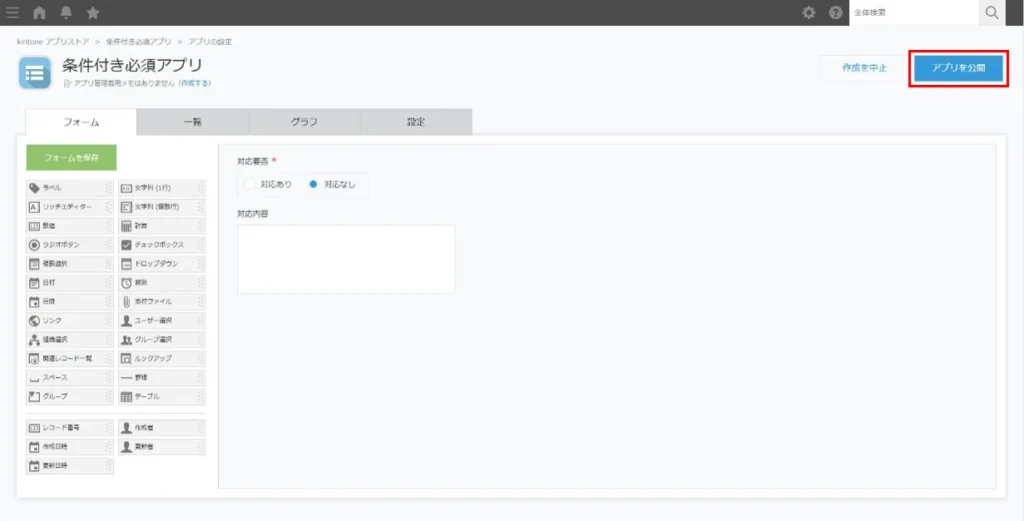Select the スペース field
The image size is (1024, 521).
(70, 377)
